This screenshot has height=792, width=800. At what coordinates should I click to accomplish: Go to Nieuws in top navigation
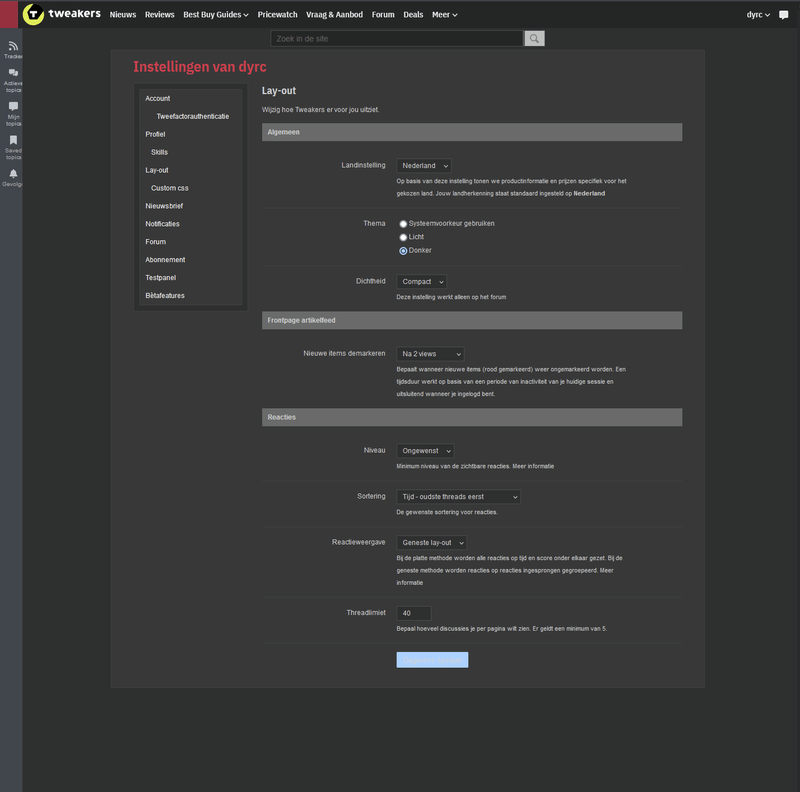(123, 15)
